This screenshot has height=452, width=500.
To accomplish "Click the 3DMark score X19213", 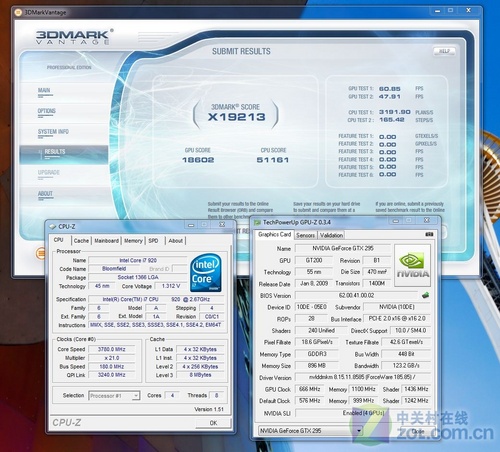I will (x=237, y=117).
